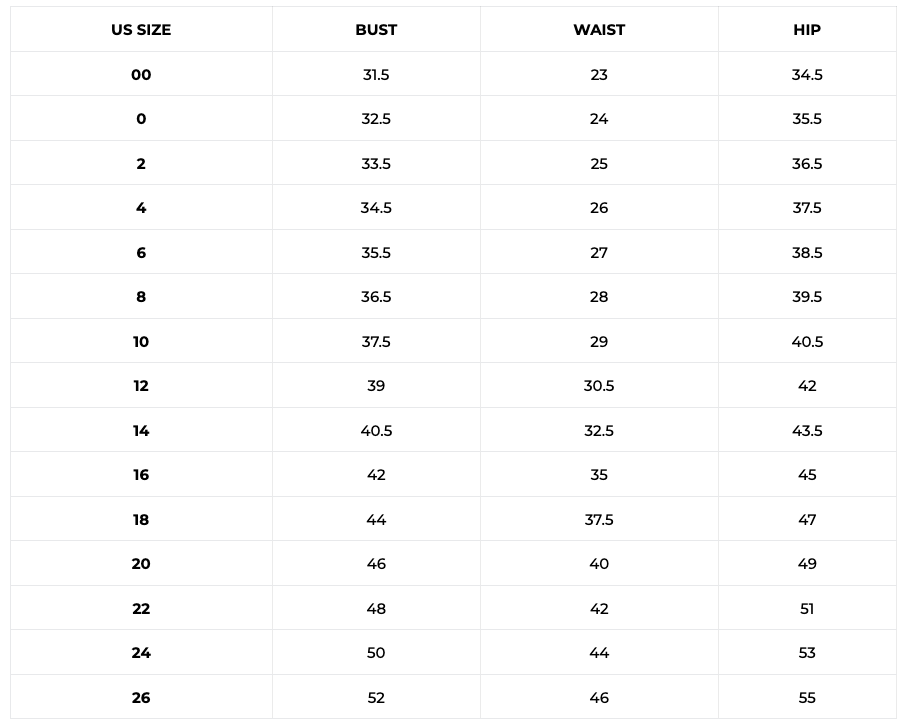Select the size 24 row label

[x=141, y=653]
